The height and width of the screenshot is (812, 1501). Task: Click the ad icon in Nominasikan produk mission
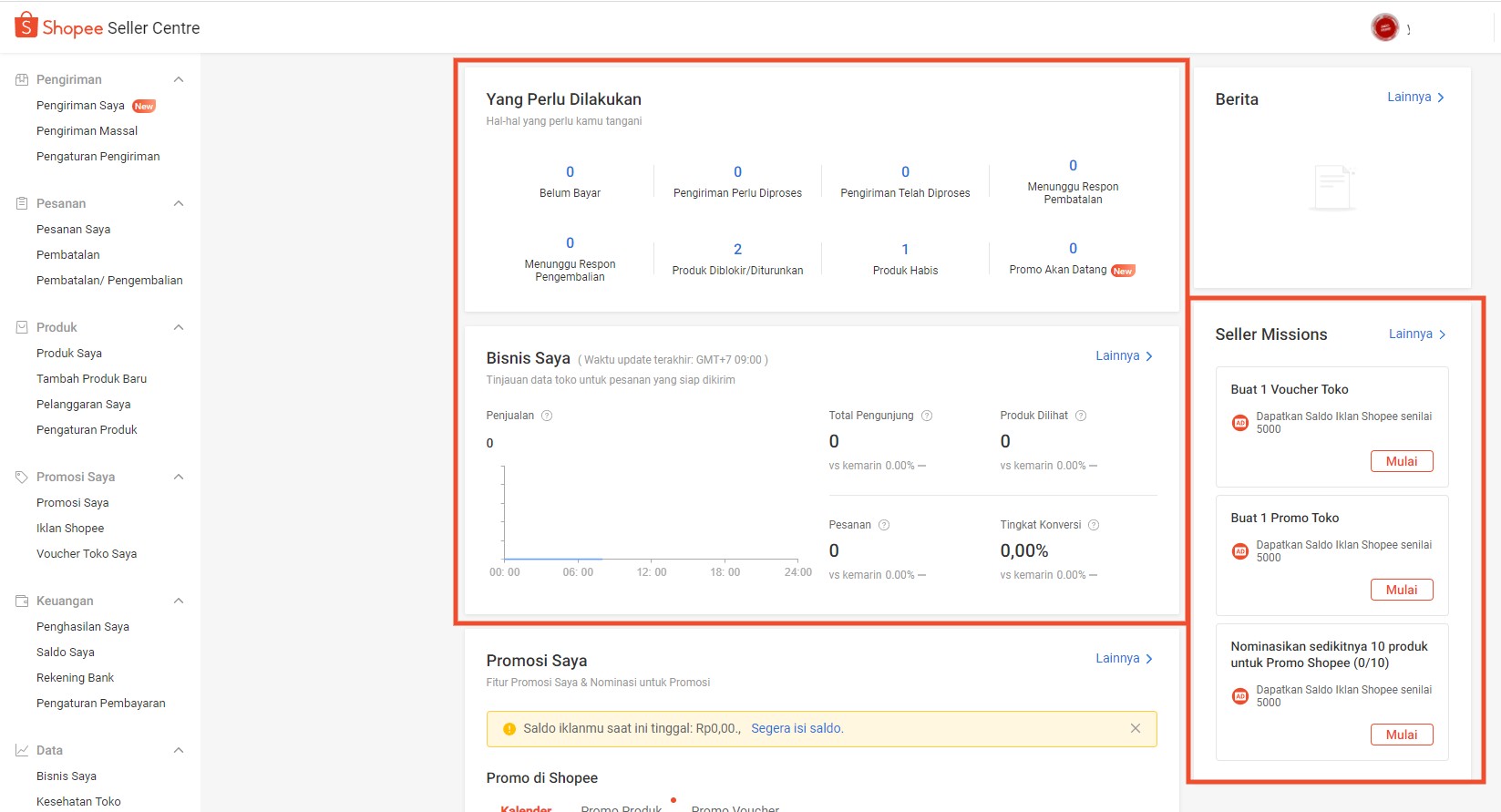(1240, 696)
